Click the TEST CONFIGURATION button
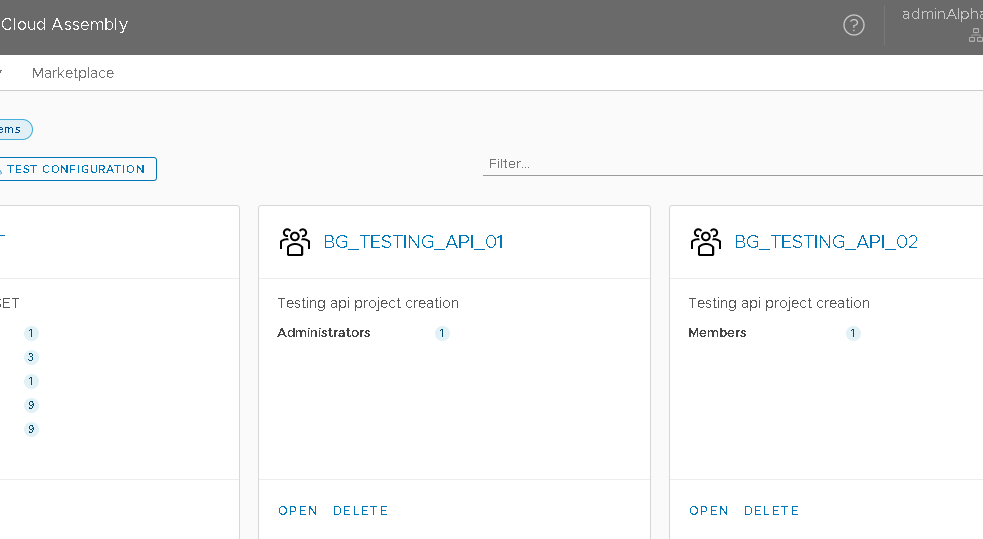Screen dimensions: 983x539 (x=76, y=169)
